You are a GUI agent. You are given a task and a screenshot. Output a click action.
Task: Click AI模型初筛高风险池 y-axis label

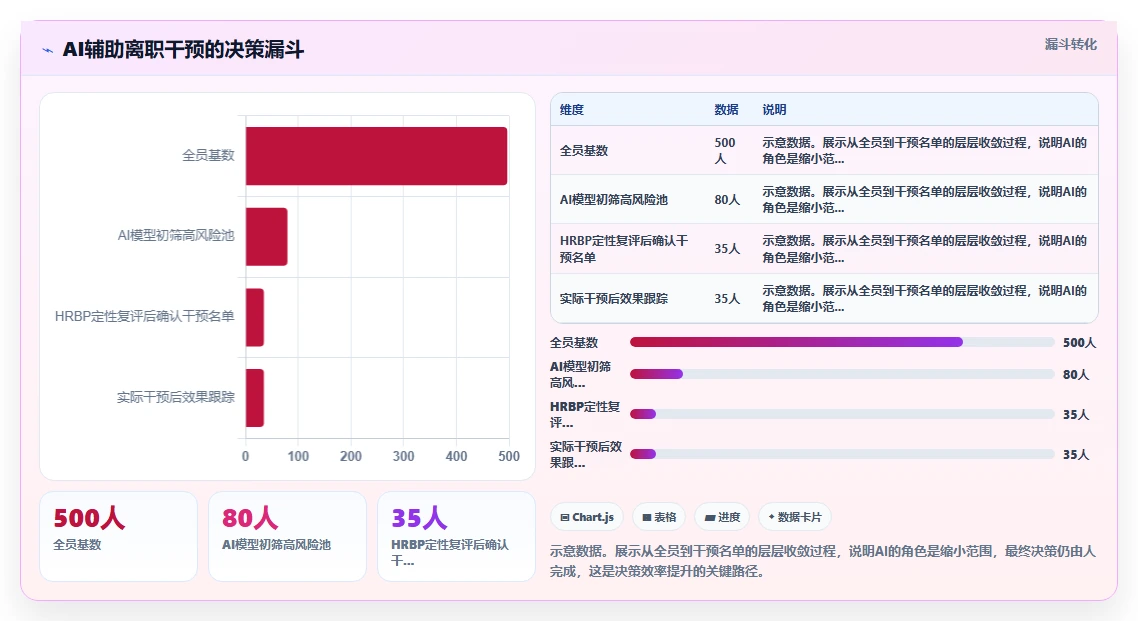pos(176,236)
